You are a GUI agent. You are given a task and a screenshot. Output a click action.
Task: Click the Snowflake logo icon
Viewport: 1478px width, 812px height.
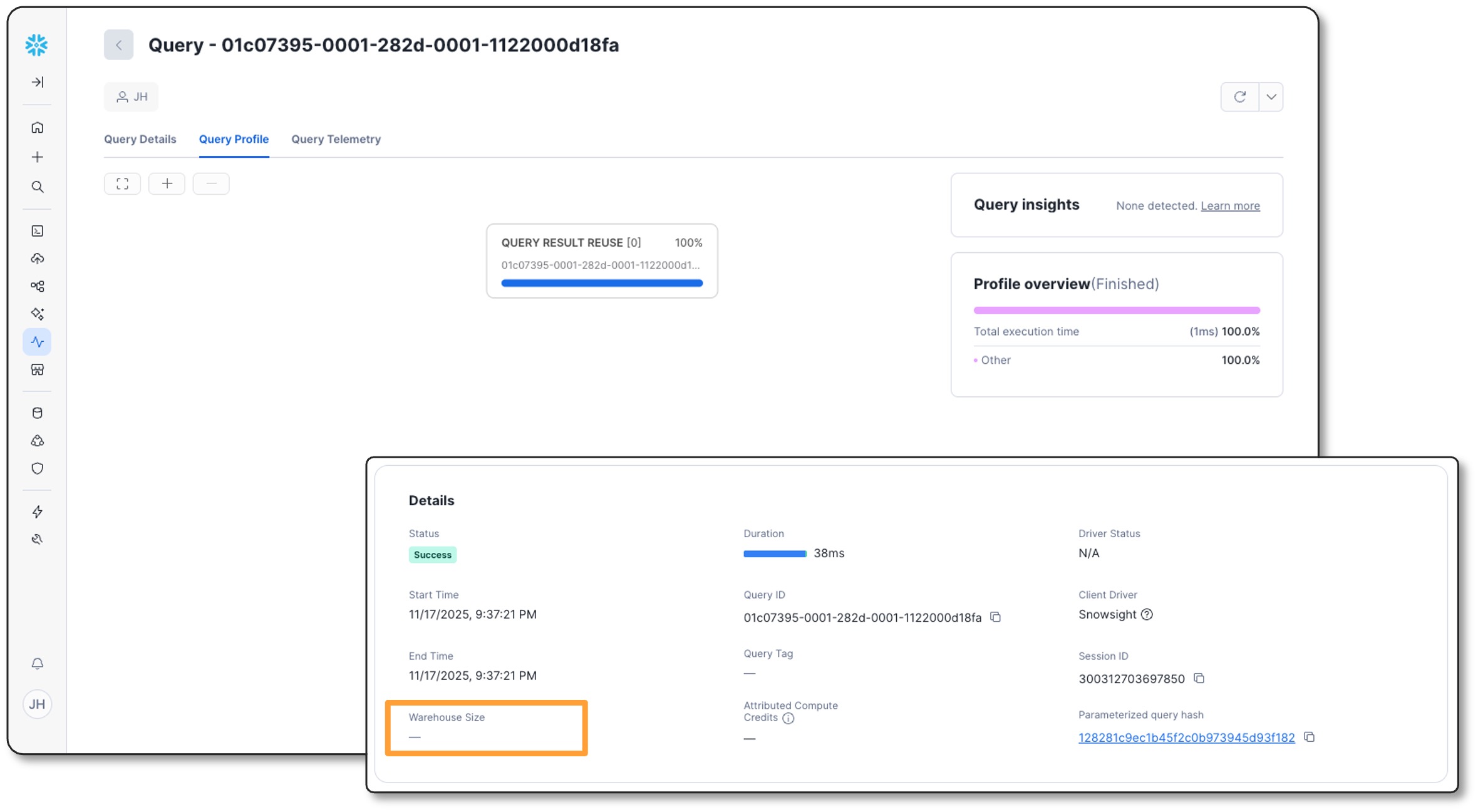click(36, 45)
